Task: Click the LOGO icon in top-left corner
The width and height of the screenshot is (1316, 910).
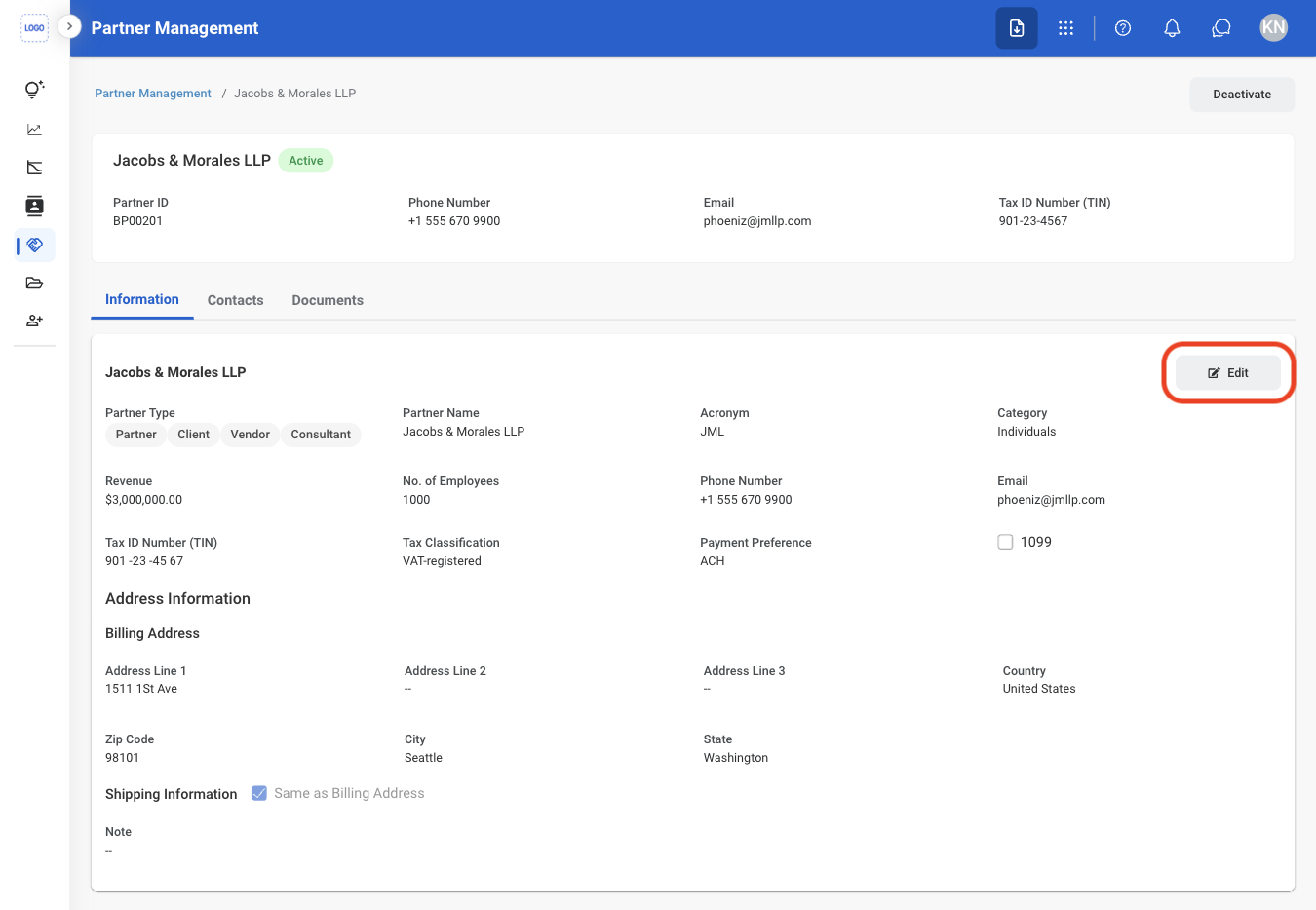Action: [x=34, y=28]
